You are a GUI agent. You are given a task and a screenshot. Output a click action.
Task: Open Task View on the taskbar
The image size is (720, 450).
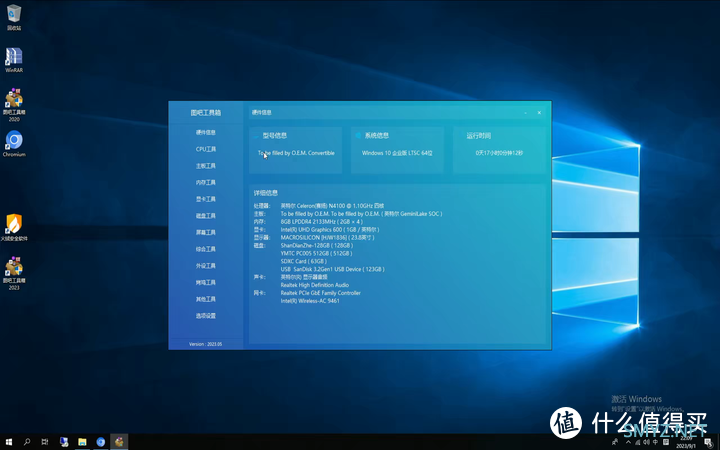coord(45,442)
